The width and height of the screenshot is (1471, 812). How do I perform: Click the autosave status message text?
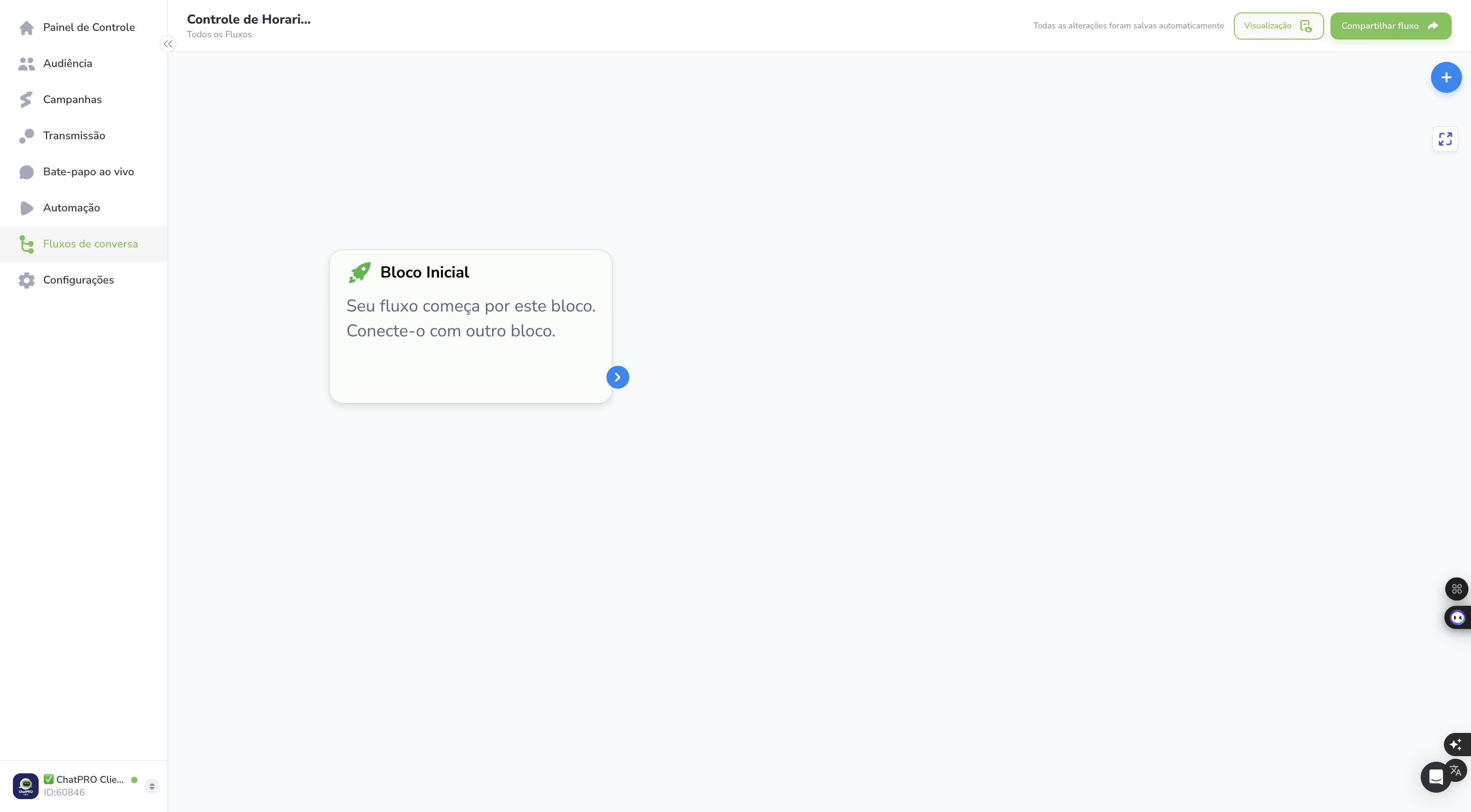coord(1128,26)
